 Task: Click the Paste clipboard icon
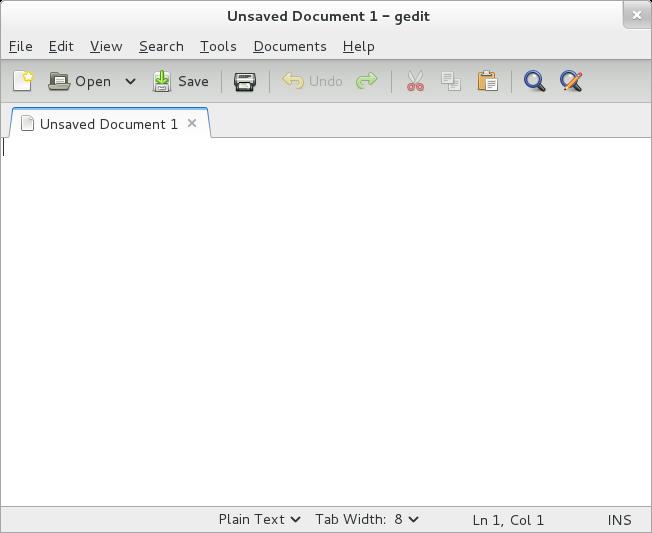[x=487, y=81]
